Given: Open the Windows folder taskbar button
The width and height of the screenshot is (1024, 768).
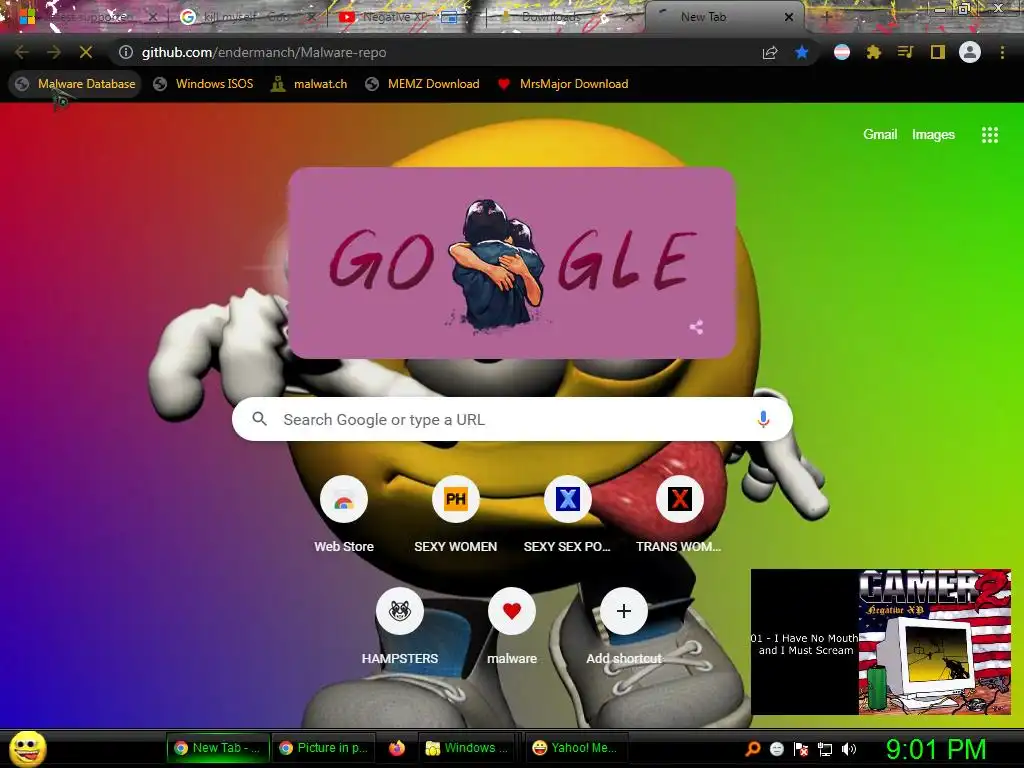Looking at the screenshot, I should click(467, 748).
